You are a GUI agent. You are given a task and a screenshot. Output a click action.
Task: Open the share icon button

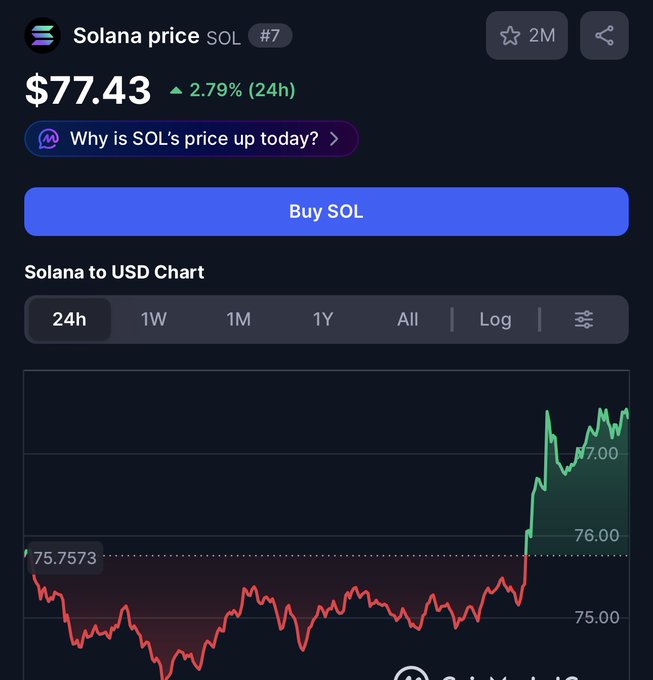pyautogui.click(x=604, y=36)
